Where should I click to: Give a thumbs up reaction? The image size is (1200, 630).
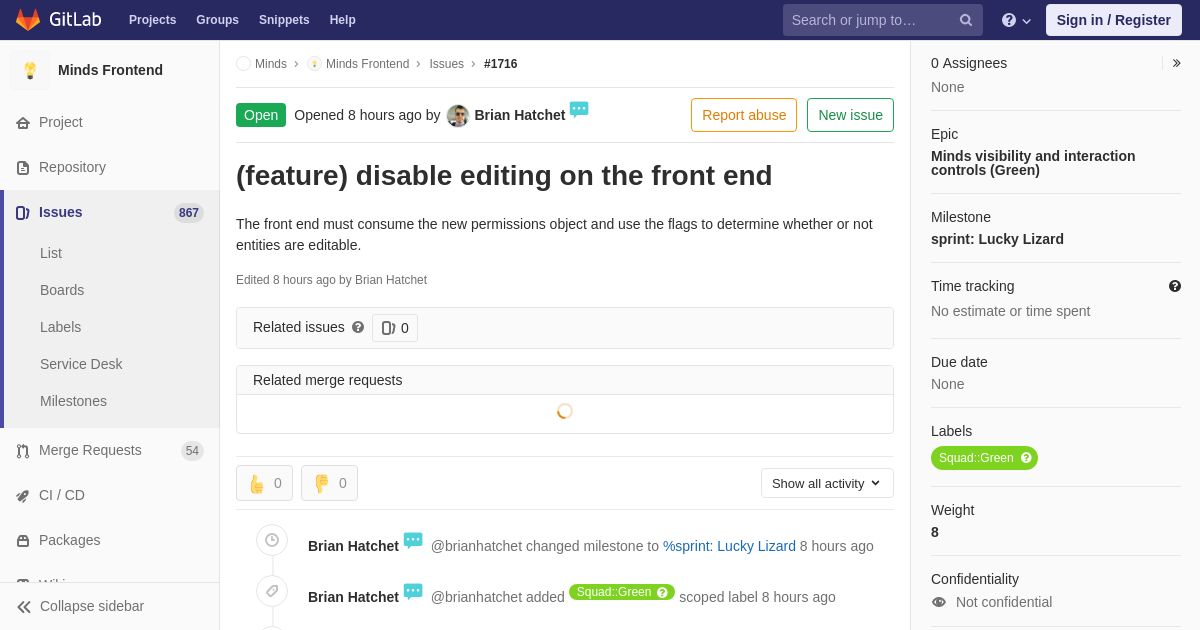click(x=264, y=483)
